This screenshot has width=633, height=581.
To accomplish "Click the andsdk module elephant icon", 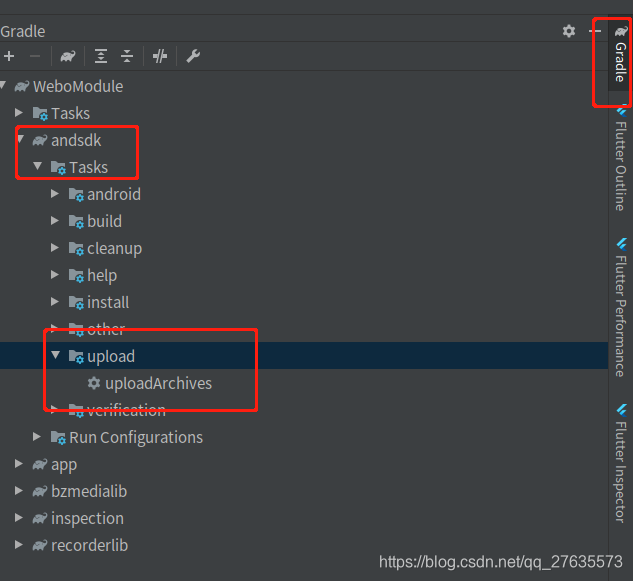I will click(40, 140).
